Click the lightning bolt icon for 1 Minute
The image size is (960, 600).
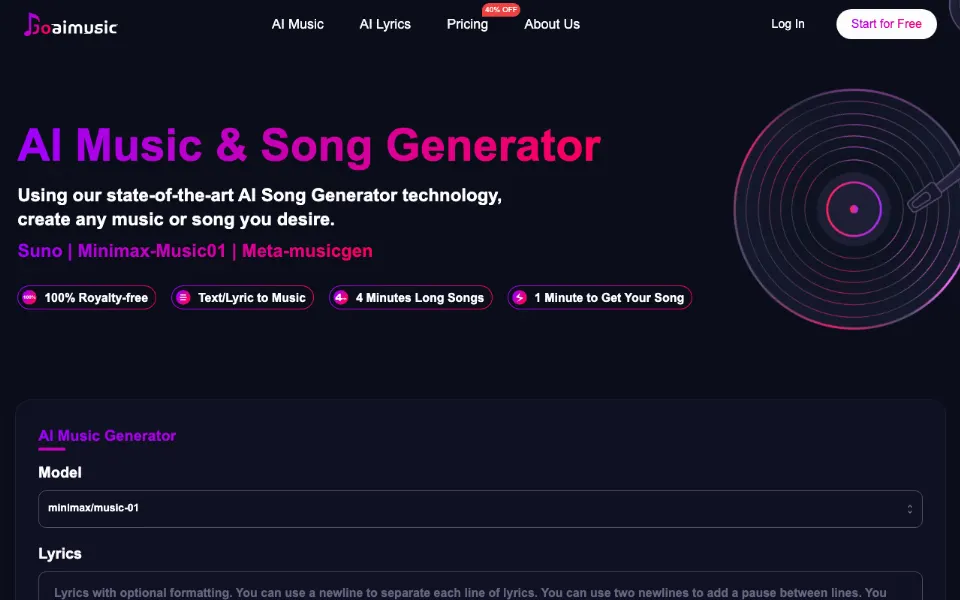[x=520, y=298]
